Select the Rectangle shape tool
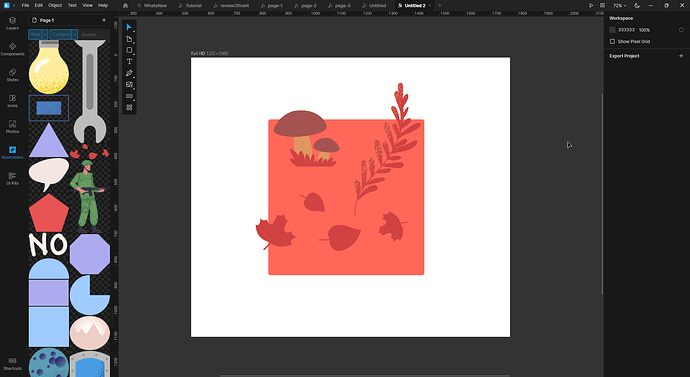690x377 pixels. 129,50
